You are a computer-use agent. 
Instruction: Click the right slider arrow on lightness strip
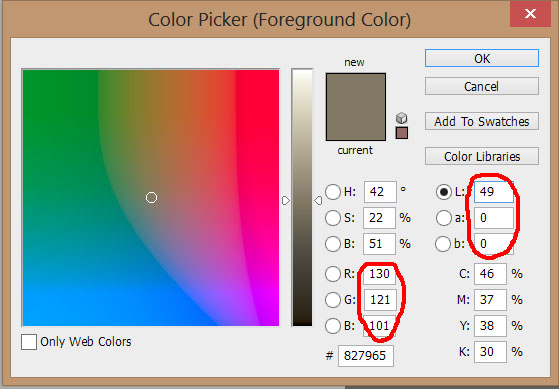(318, 201)
